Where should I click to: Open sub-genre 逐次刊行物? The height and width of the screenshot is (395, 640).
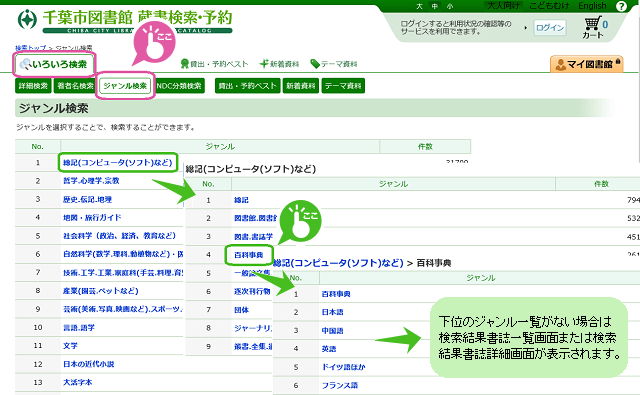coord(252,291)
